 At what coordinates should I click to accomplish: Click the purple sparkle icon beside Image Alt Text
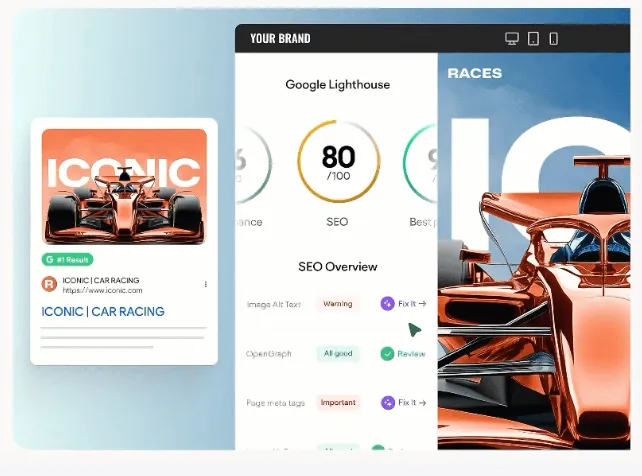pos(387,304)
